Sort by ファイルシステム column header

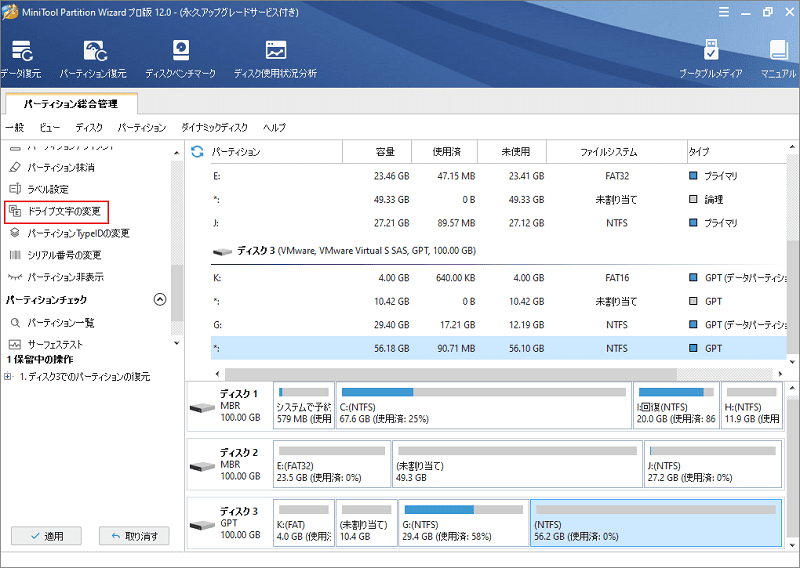[x=617, y=152]
